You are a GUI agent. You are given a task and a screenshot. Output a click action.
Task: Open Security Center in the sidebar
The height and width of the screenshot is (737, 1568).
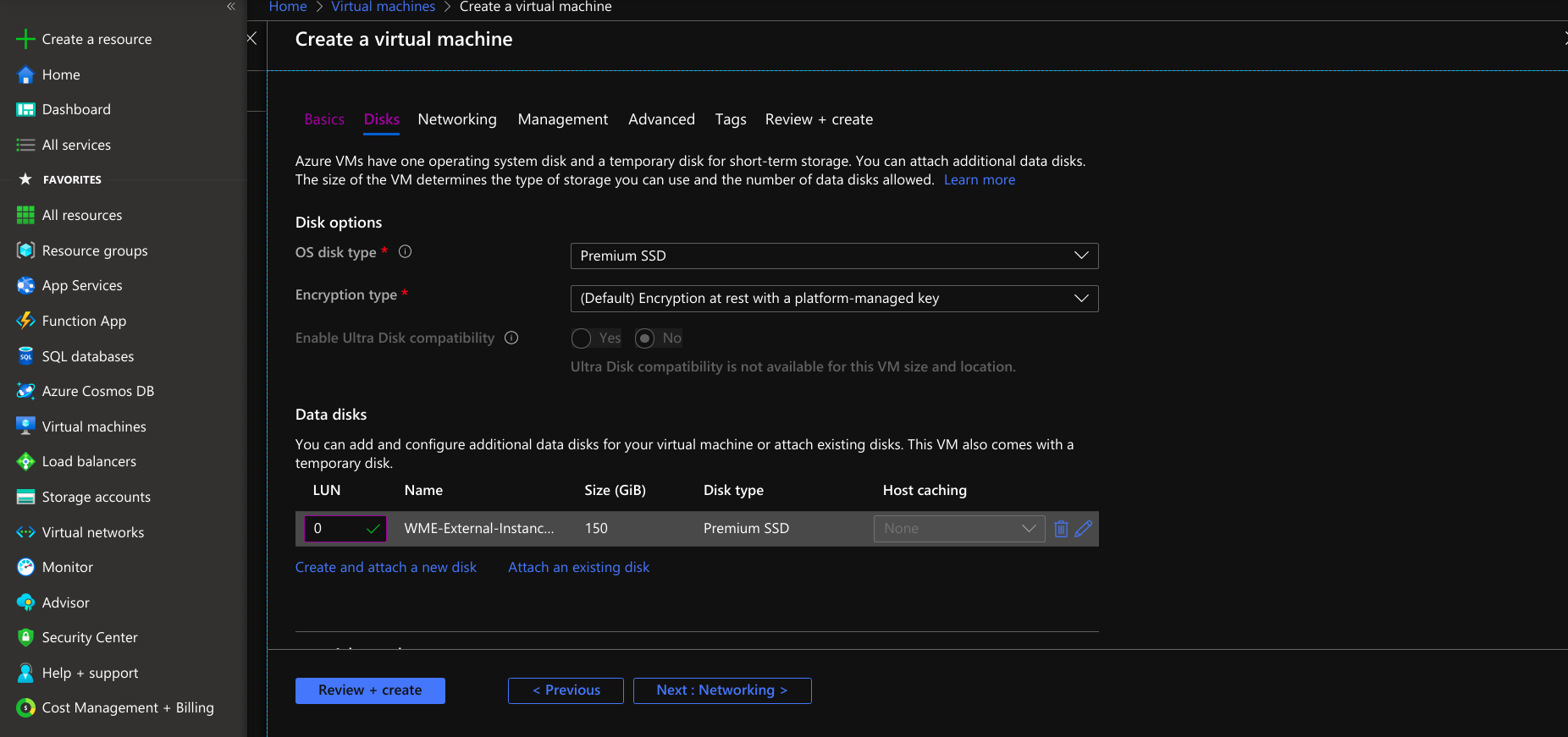[x=89, y=637]
